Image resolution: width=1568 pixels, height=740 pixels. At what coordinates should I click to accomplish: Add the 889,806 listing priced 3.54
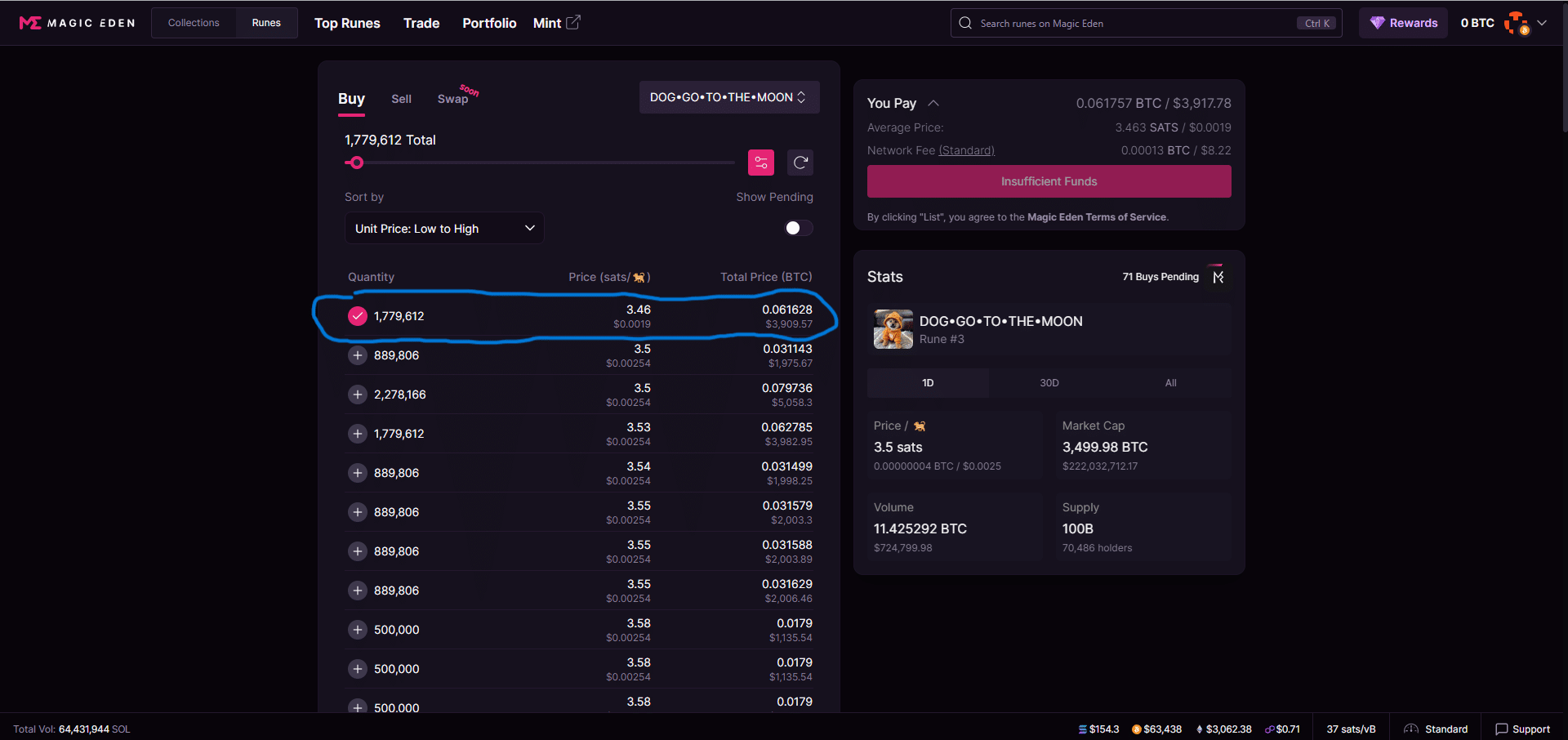[358, 473]
